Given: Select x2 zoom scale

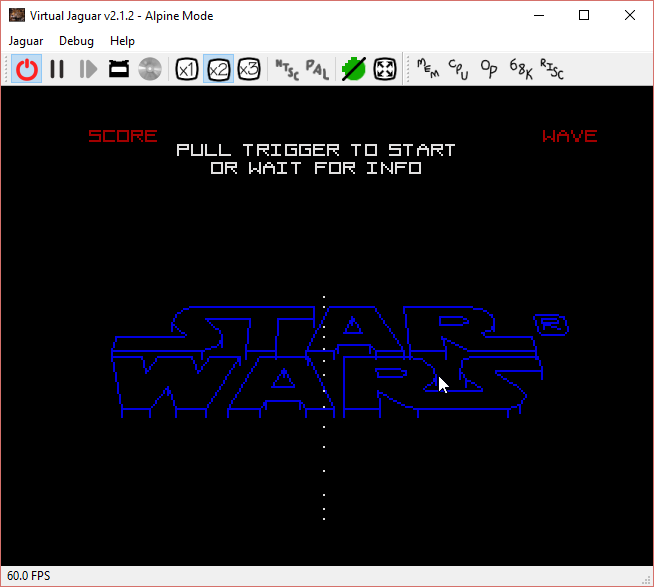Looking at the screenshot, I should pos(218,69).
